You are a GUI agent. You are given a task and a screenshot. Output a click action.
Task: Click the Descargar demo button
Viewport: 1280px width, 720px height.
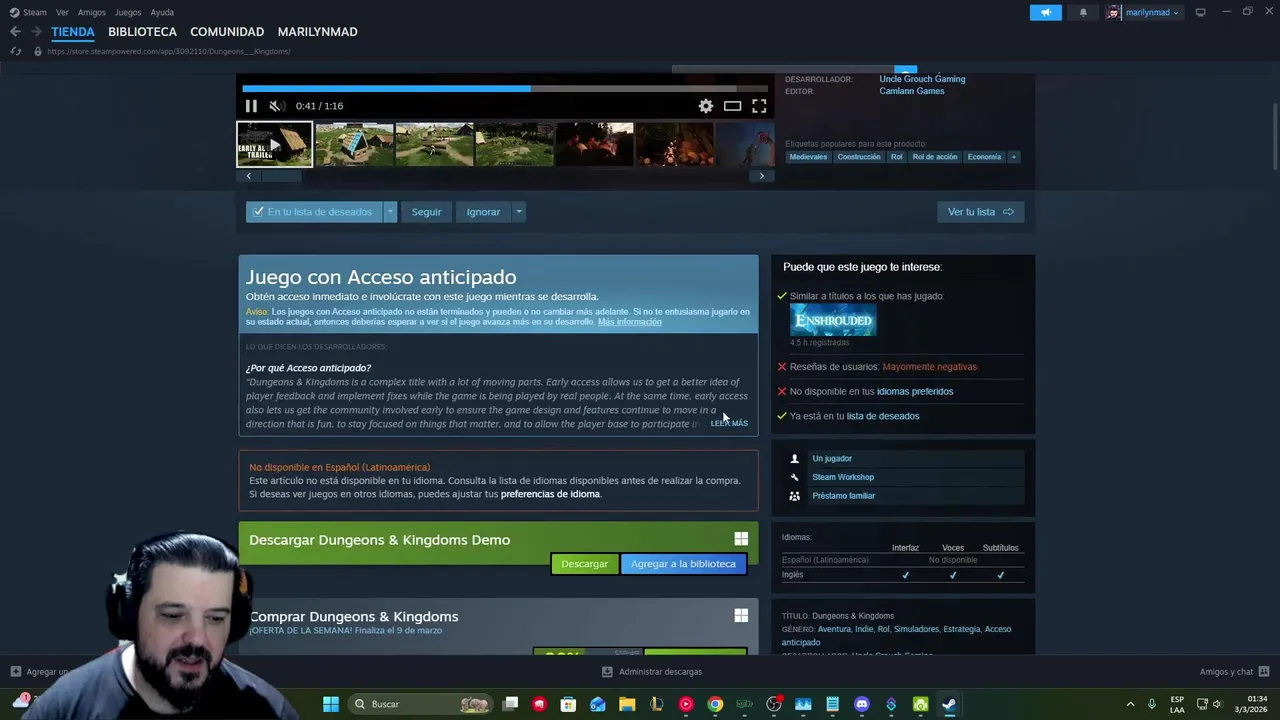pos(584,564)
